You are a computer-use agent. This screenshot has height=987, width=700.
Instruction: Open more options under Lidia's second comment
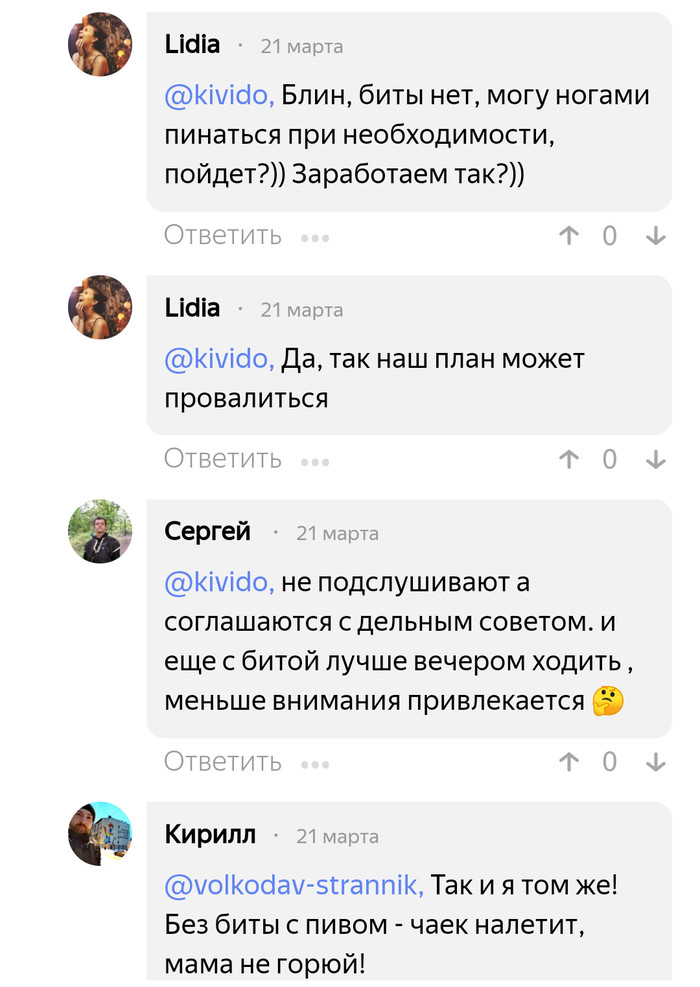315,461
